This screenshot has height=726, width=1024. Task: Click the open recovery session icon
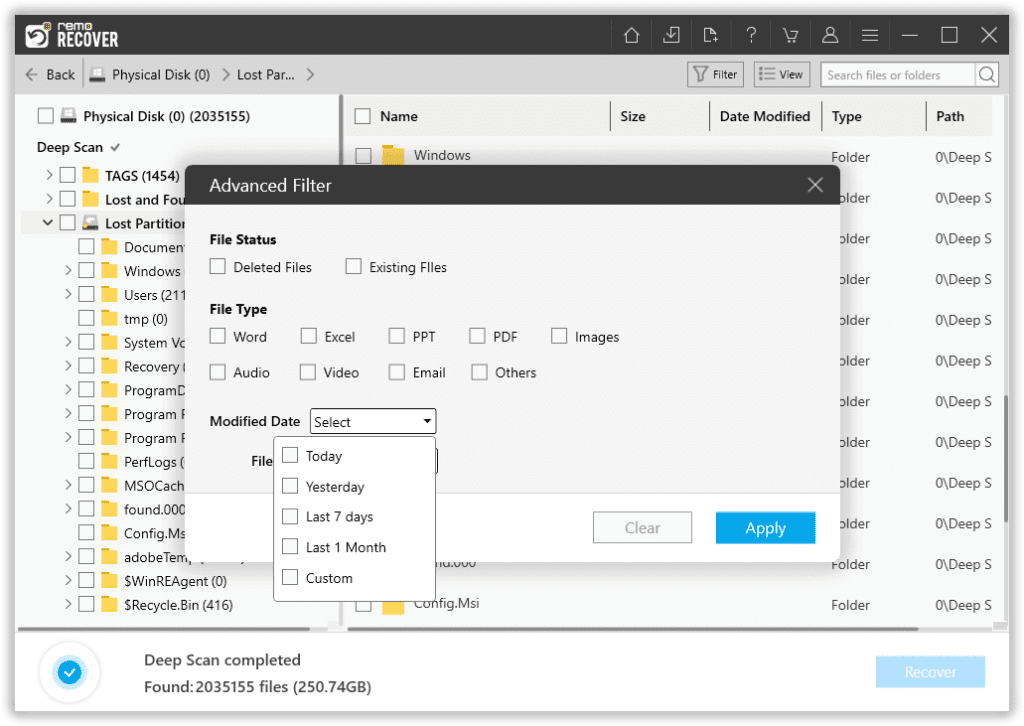tap(711, 34)
